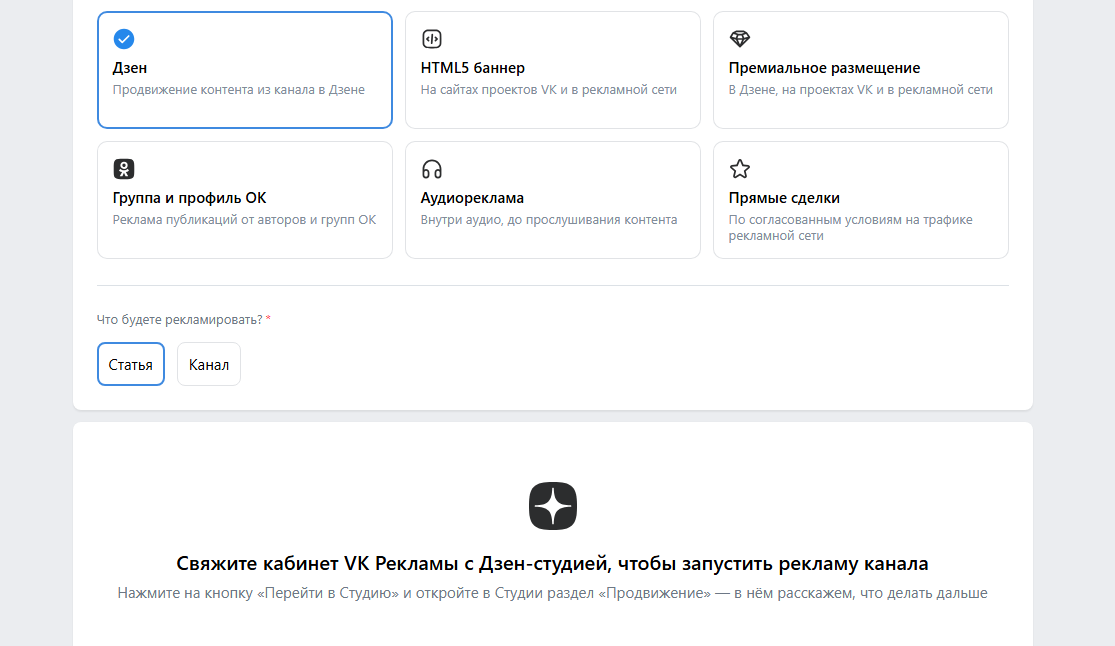
Task: Click the Дзен star logo icon
Action: click(553, 506)
